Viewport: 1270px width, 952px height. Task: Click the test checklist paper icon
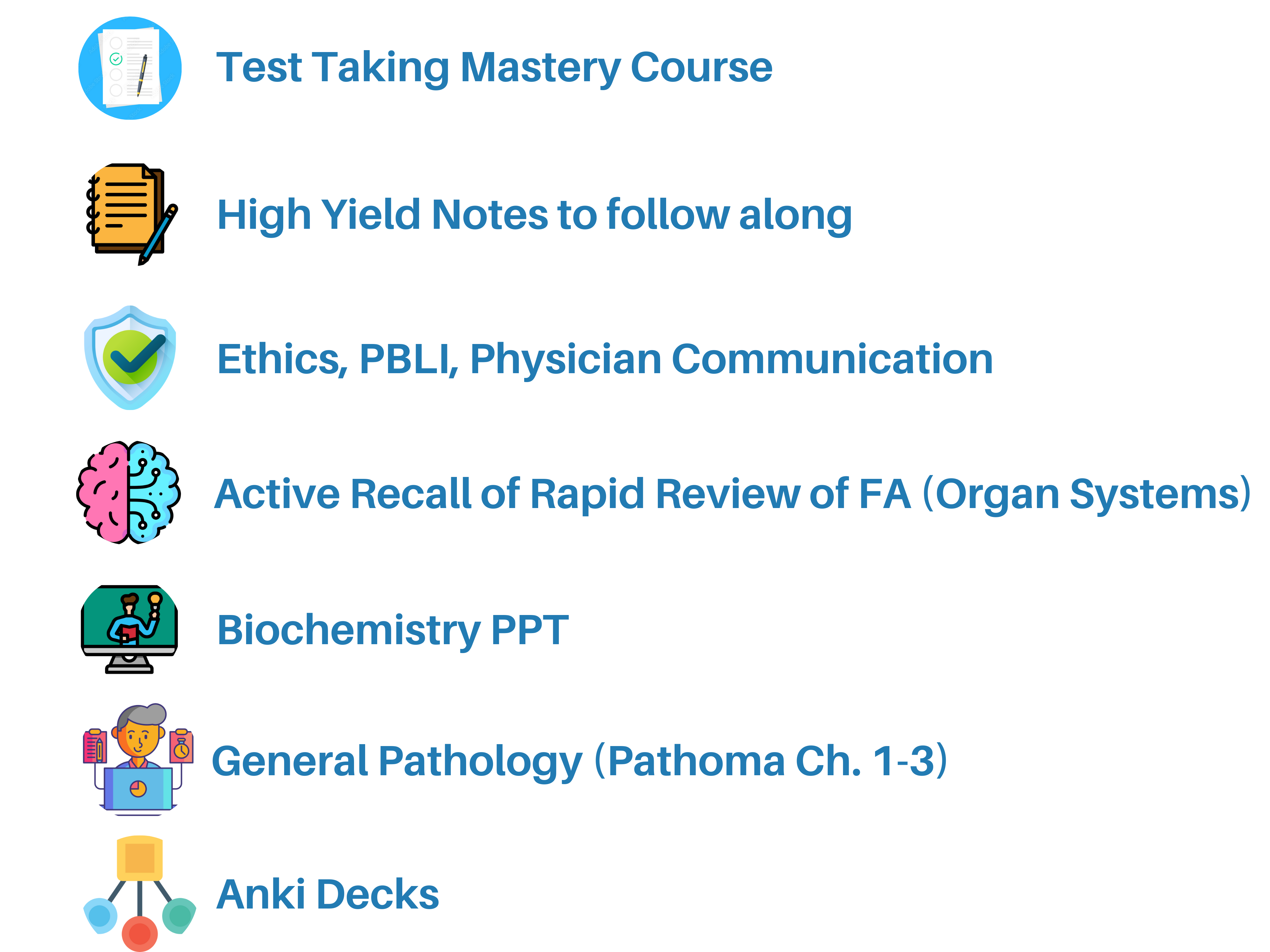pos(130,68)
